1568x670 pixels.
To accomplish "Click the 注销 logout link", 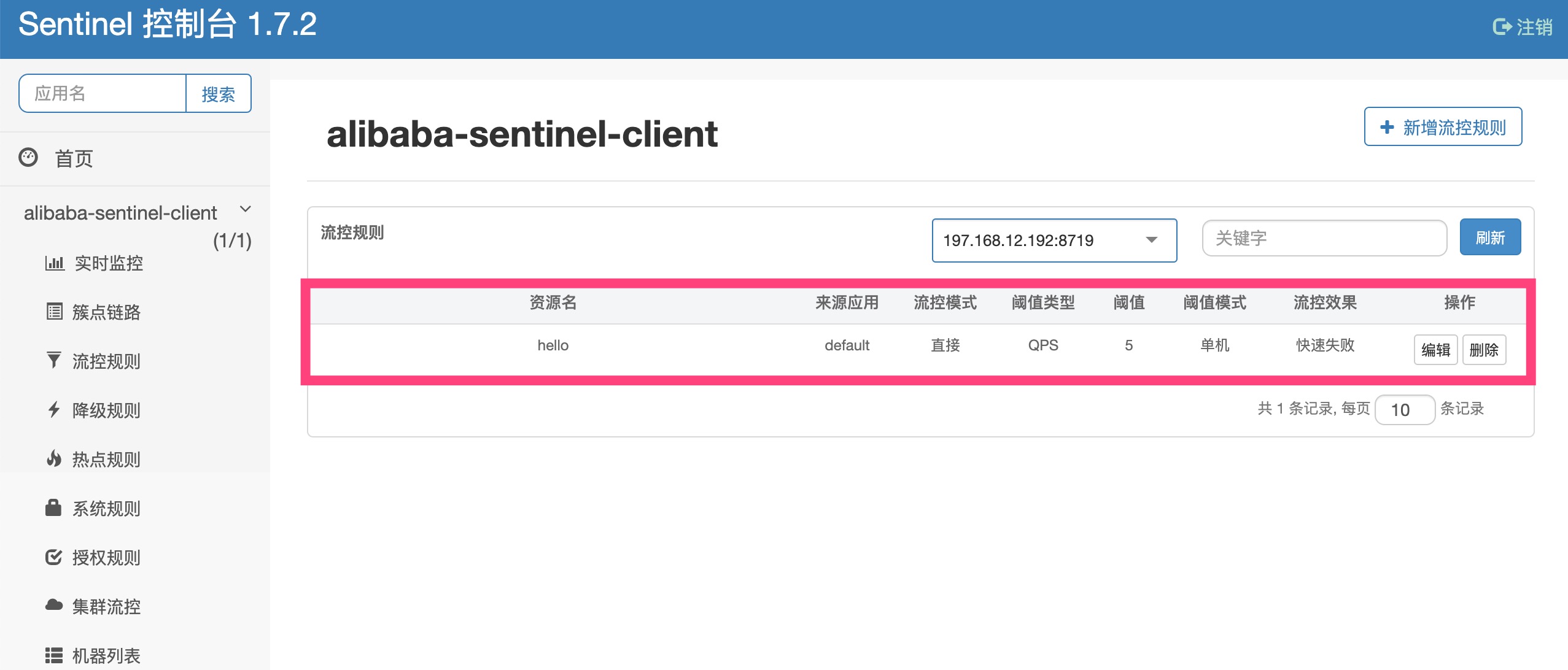I will [1523, 27].
